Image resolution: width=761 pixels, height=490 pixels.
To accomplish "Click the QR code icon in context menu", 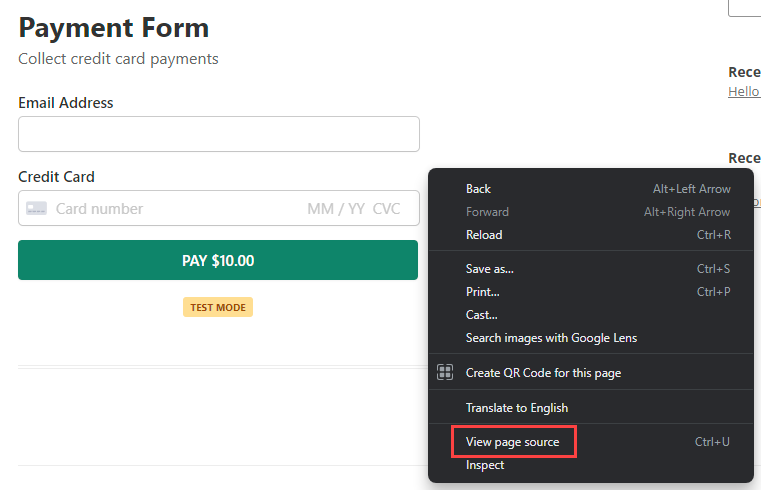I will click(x=446, y=373).
